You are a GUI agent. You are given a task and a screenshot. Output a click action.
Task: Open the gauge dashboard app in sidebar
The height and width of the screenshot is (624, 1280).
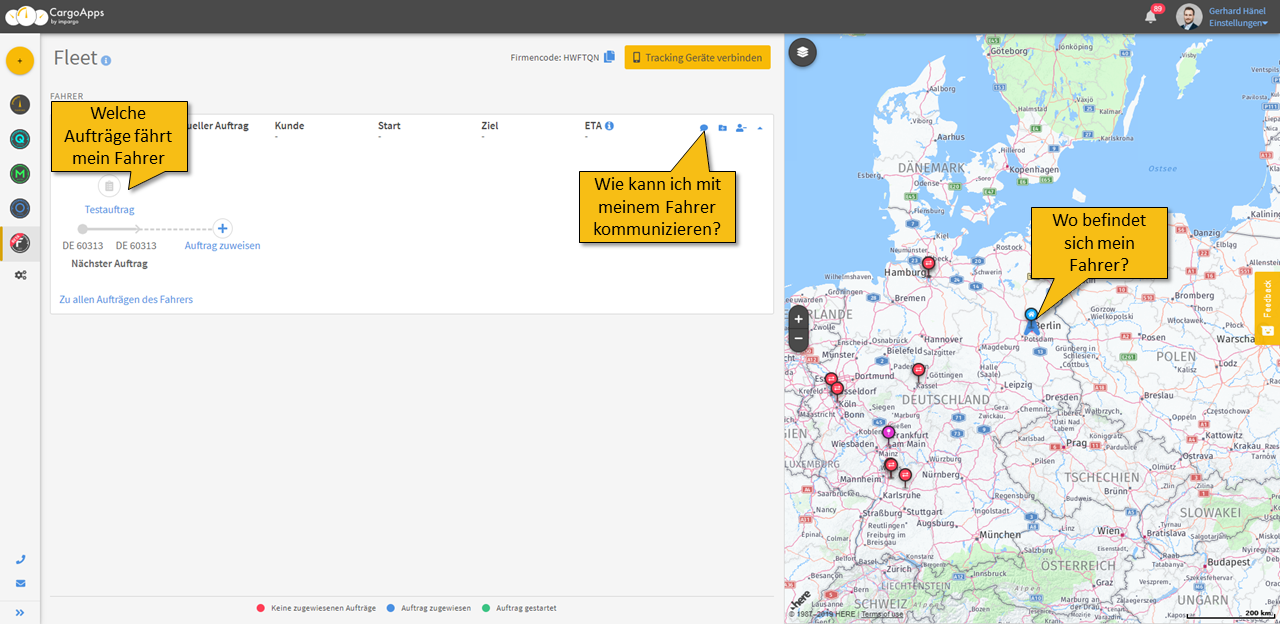coord(20,104)
